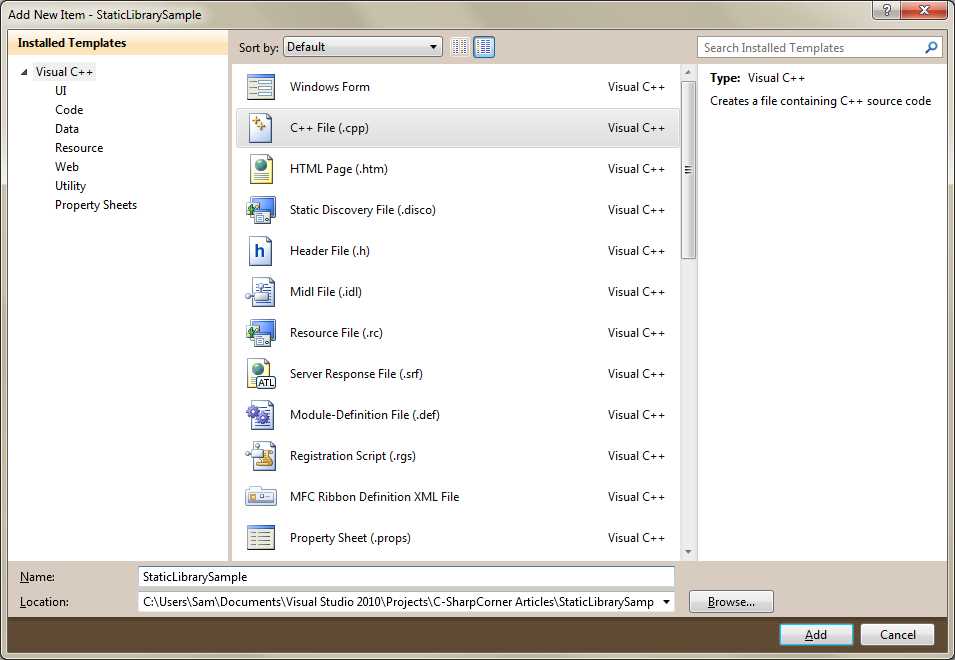Image resolution: width=955 pixels, height=660 pixels.
Task: Select 'Property Sheet (.props)' text
Action: 350,538
